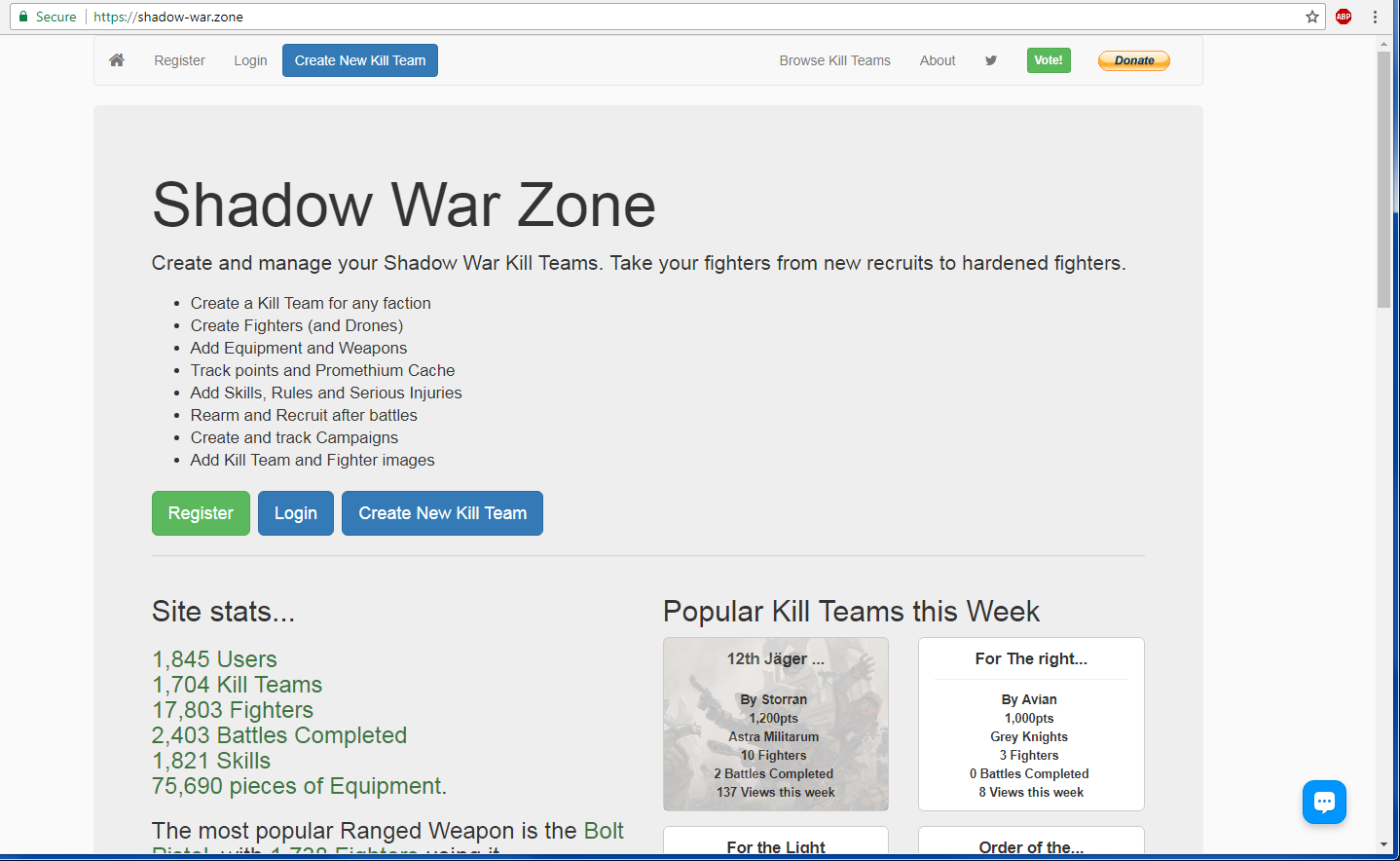1400x861 pixels.
Task: Bookmark the page with the star icon
Action: 1312,17
